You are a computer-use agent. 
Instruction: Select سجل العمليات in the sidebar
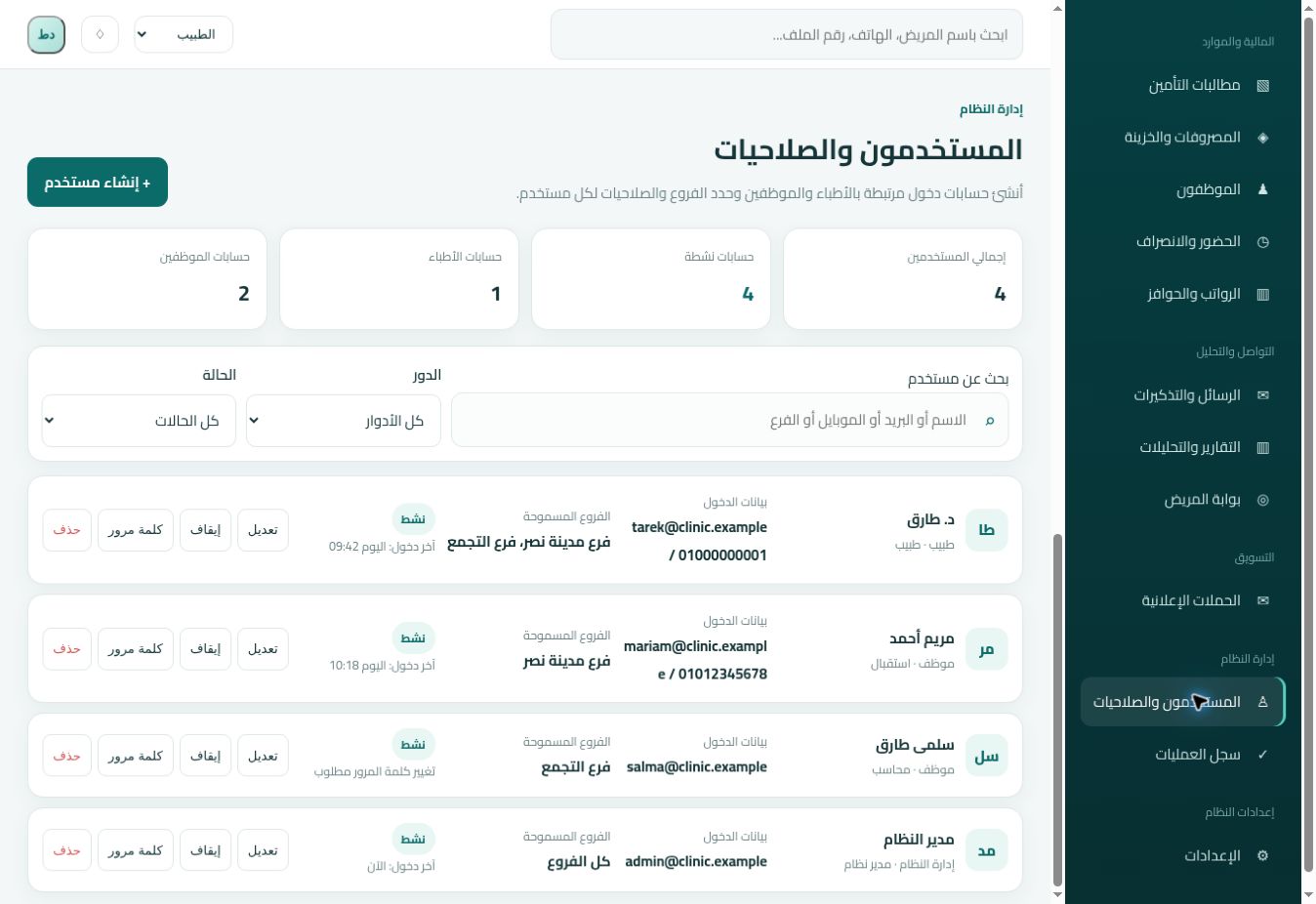coord(1182,755)
